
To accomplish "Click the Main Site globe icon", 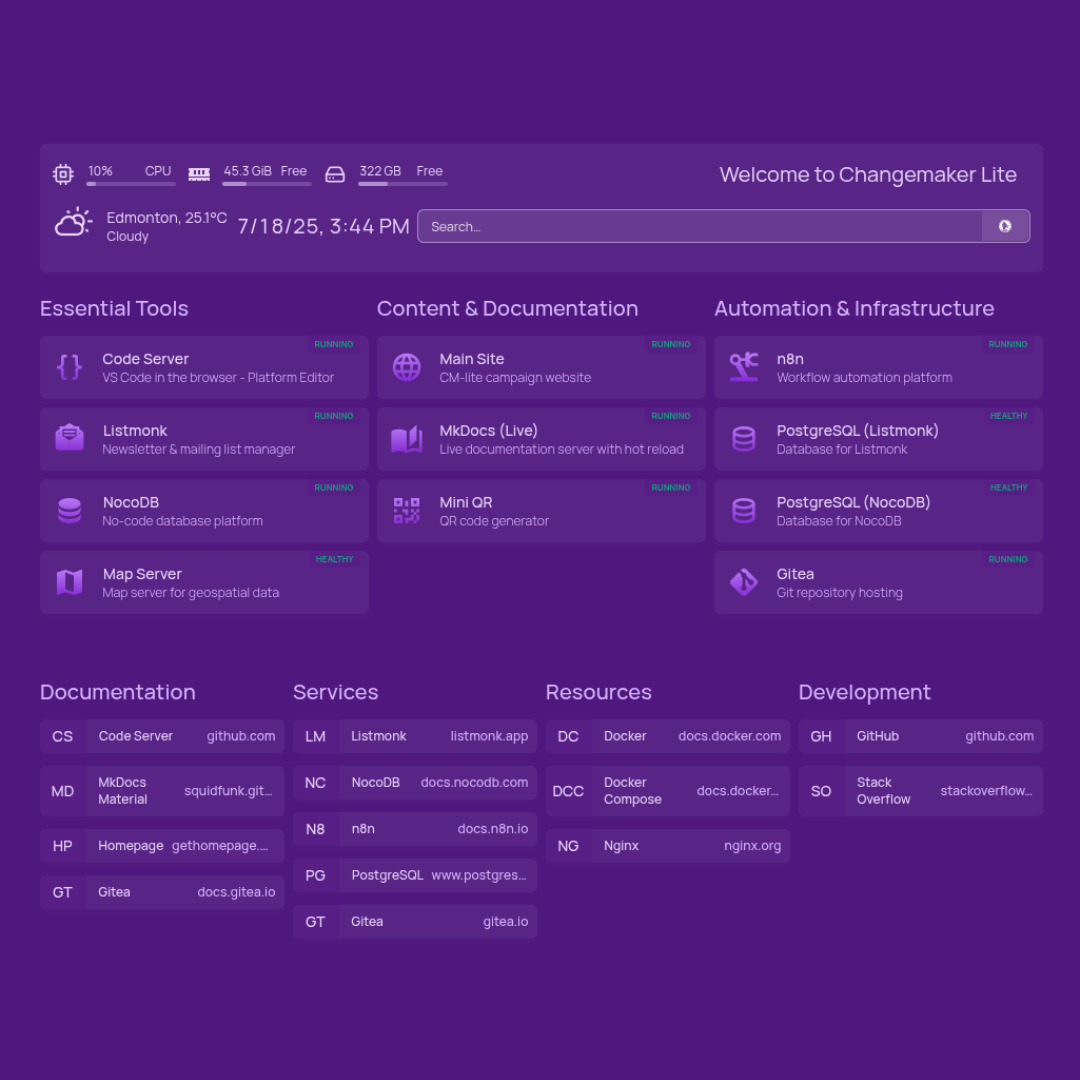I will coord(406,367).
